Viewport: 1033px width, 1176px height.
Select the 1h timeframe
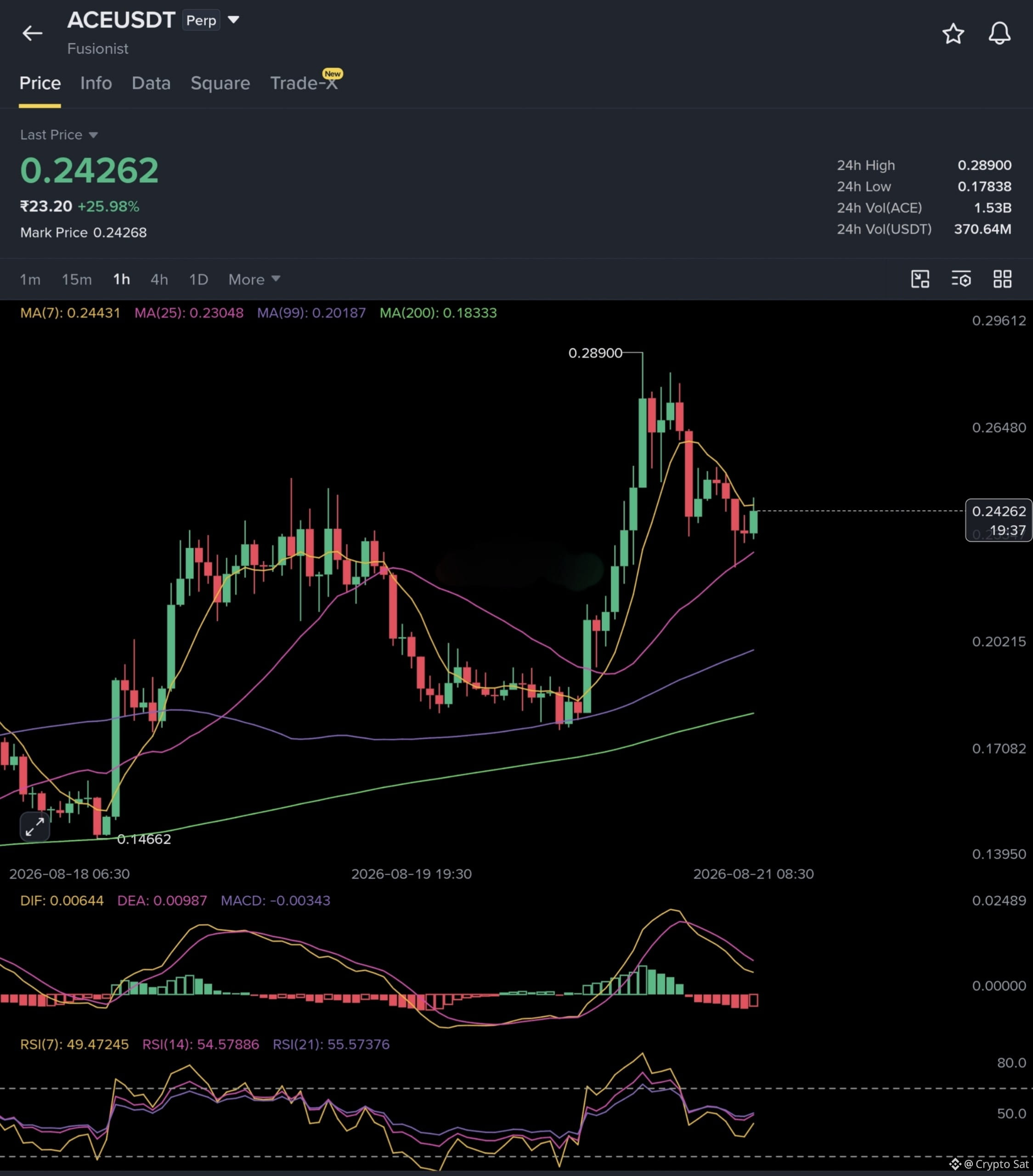tap(121, 280)
